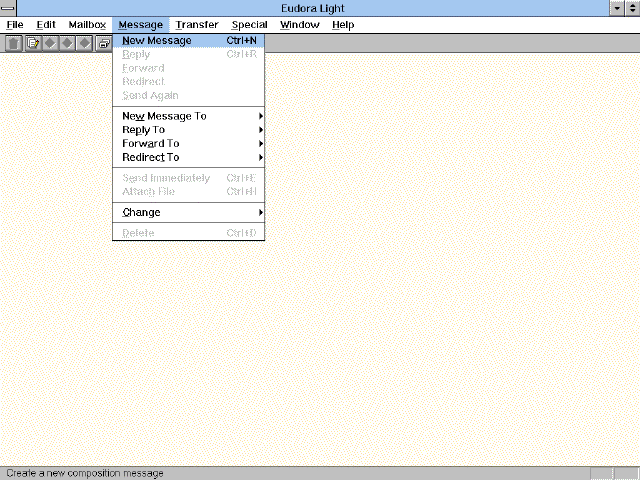
Task: Expand the Change submenu
Action: (189, 212)
